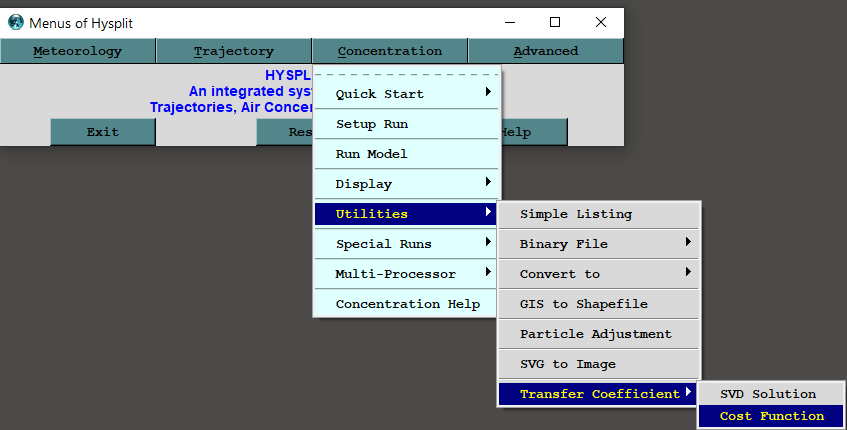Click SVG to Image entry
Image resolution: width=847 pixels, height=430 pixels.
pos(599,364)
